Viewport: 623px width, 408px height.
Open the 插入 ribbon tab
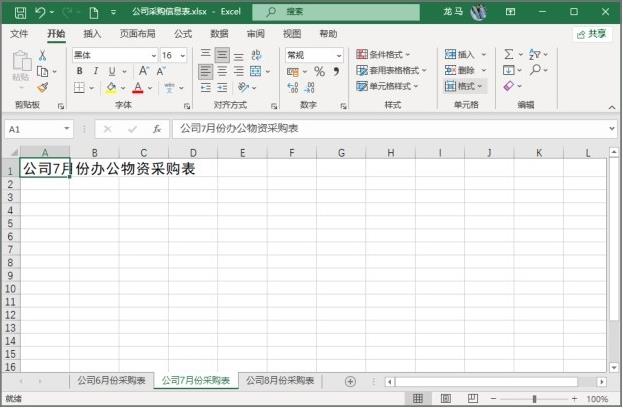(x=92, y=33)
